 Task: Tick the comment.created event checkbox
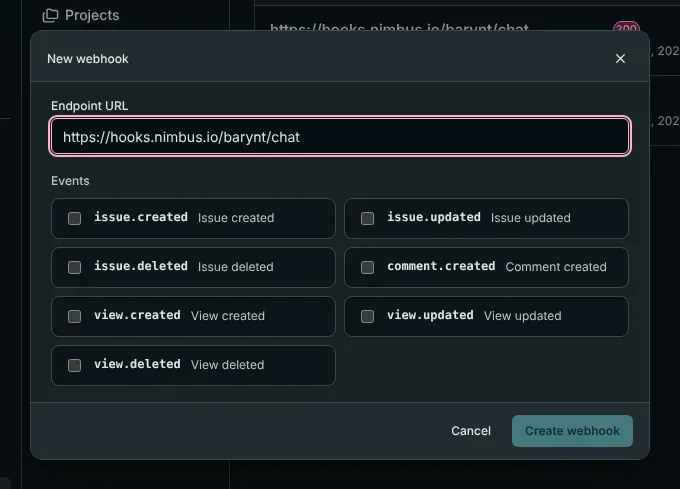[367, 267]
